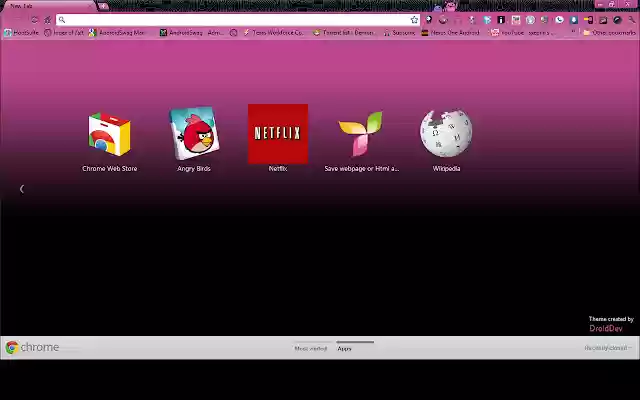The width and height of the screenshot is (640, 400).
Task: Click in the address bar field
Action: (238, 20)
